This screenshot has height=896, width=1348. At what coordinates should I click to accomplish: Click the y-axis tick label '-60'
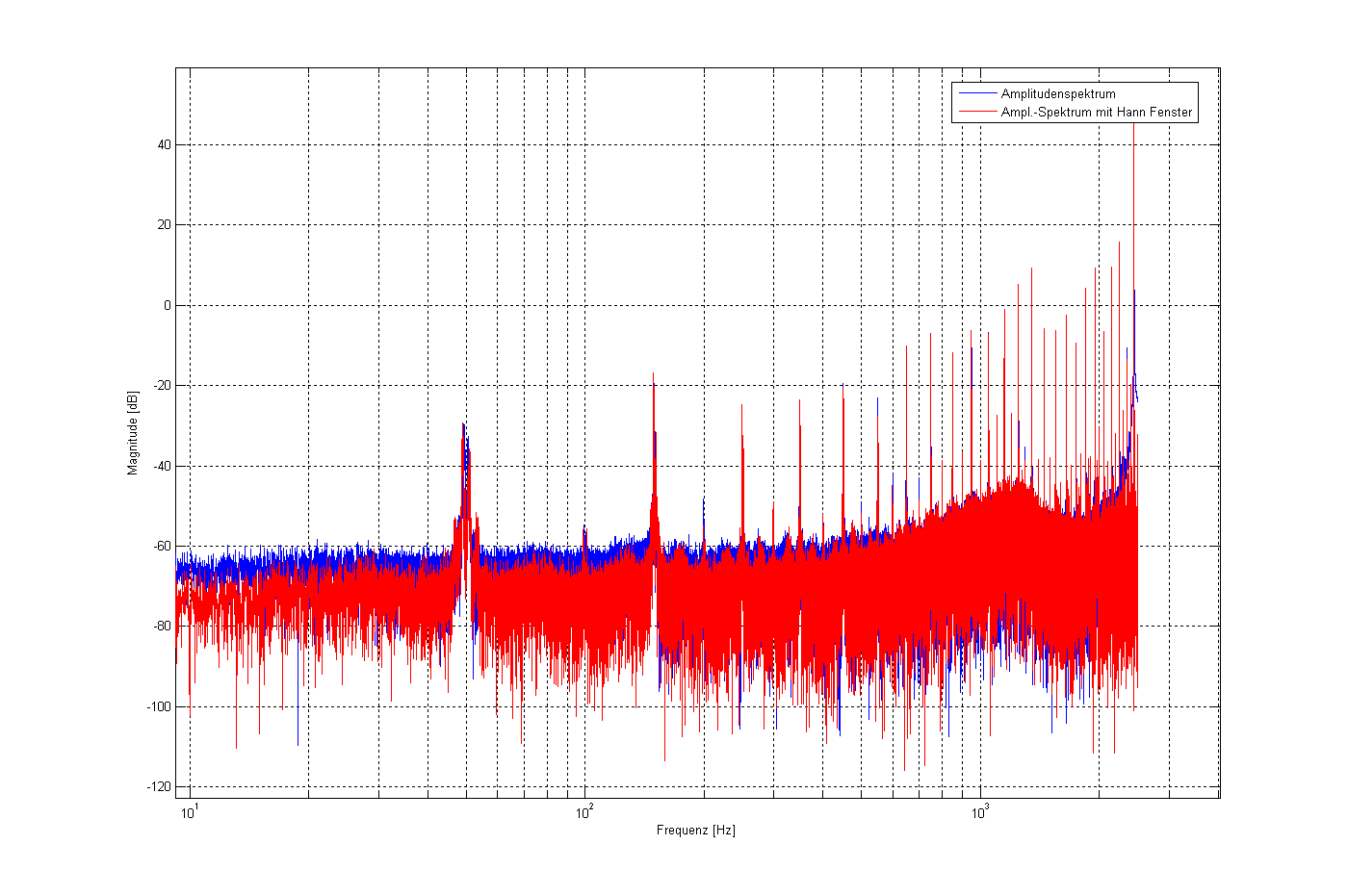pyautogui.click(x=162, y=546)
